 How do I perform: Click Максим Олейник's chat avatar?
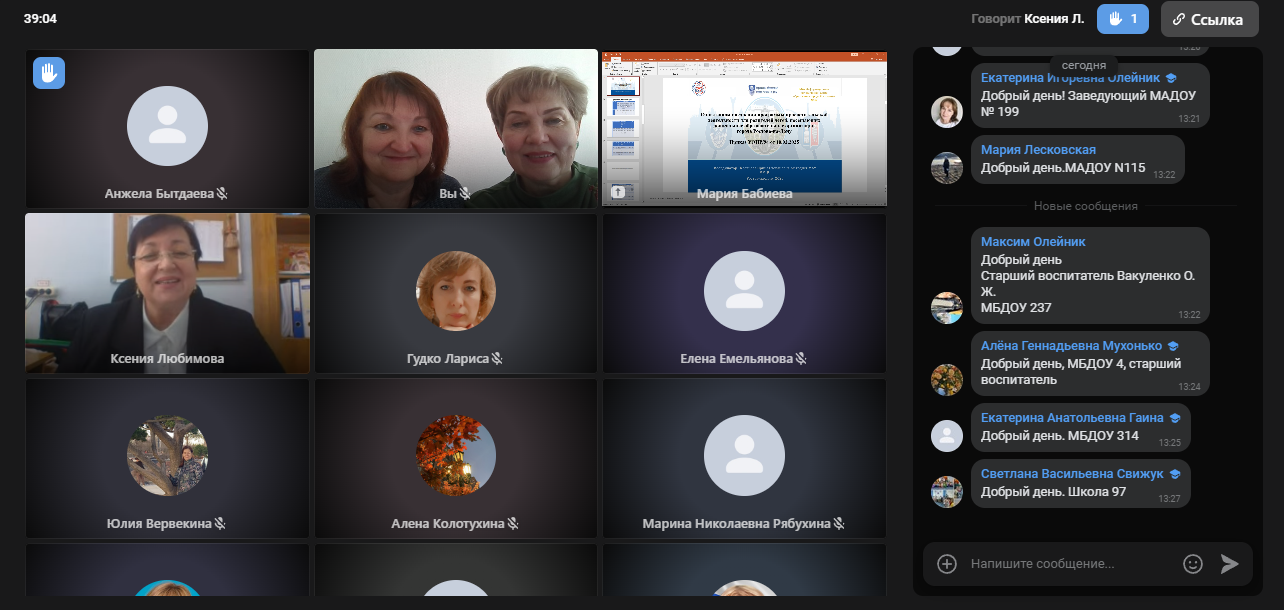[947, 308]
